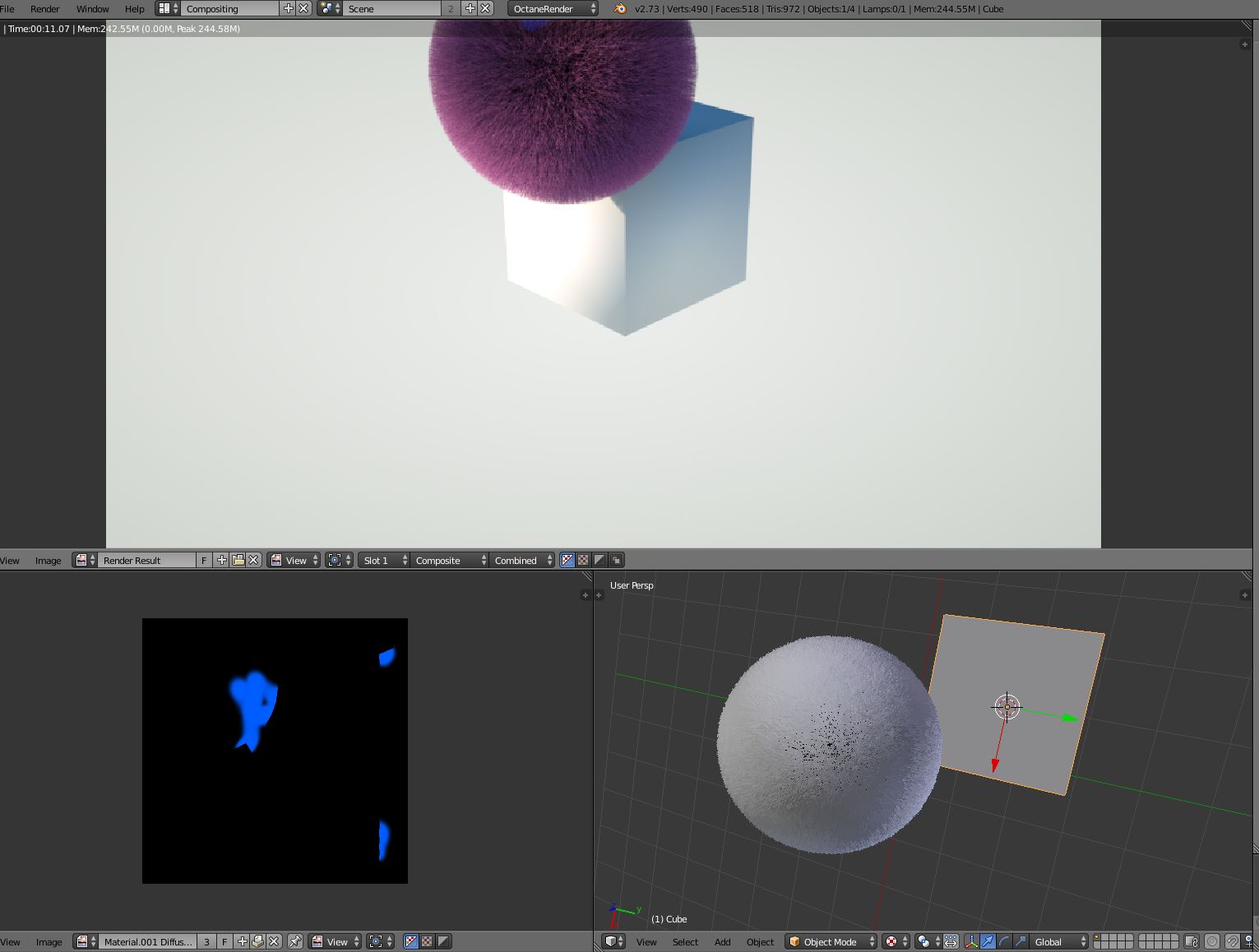Open pivot selector in material image editor
Viewport: 1259px width, 952px height.
pyautogui.click(x=380, y=941)
